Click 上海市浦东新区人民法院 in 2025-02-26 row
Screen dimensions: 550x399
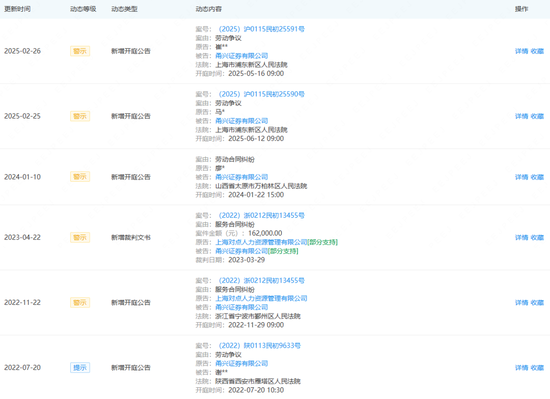251,65
